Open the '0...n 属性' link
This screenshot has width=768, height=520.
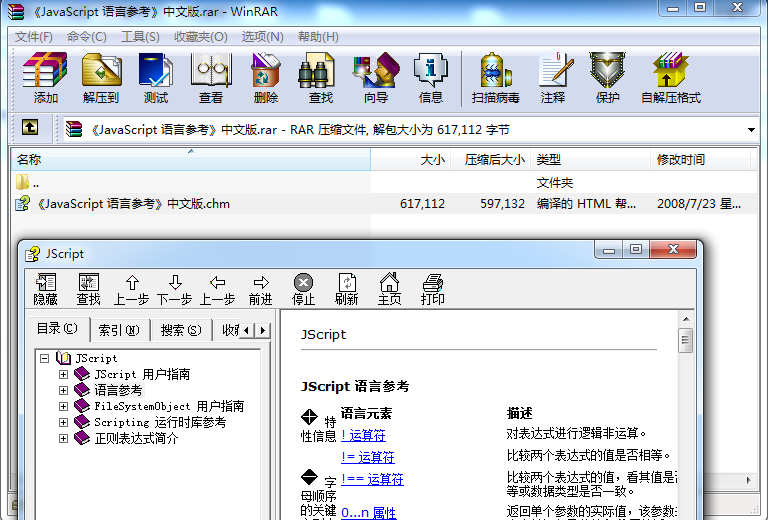pos(368,513)
